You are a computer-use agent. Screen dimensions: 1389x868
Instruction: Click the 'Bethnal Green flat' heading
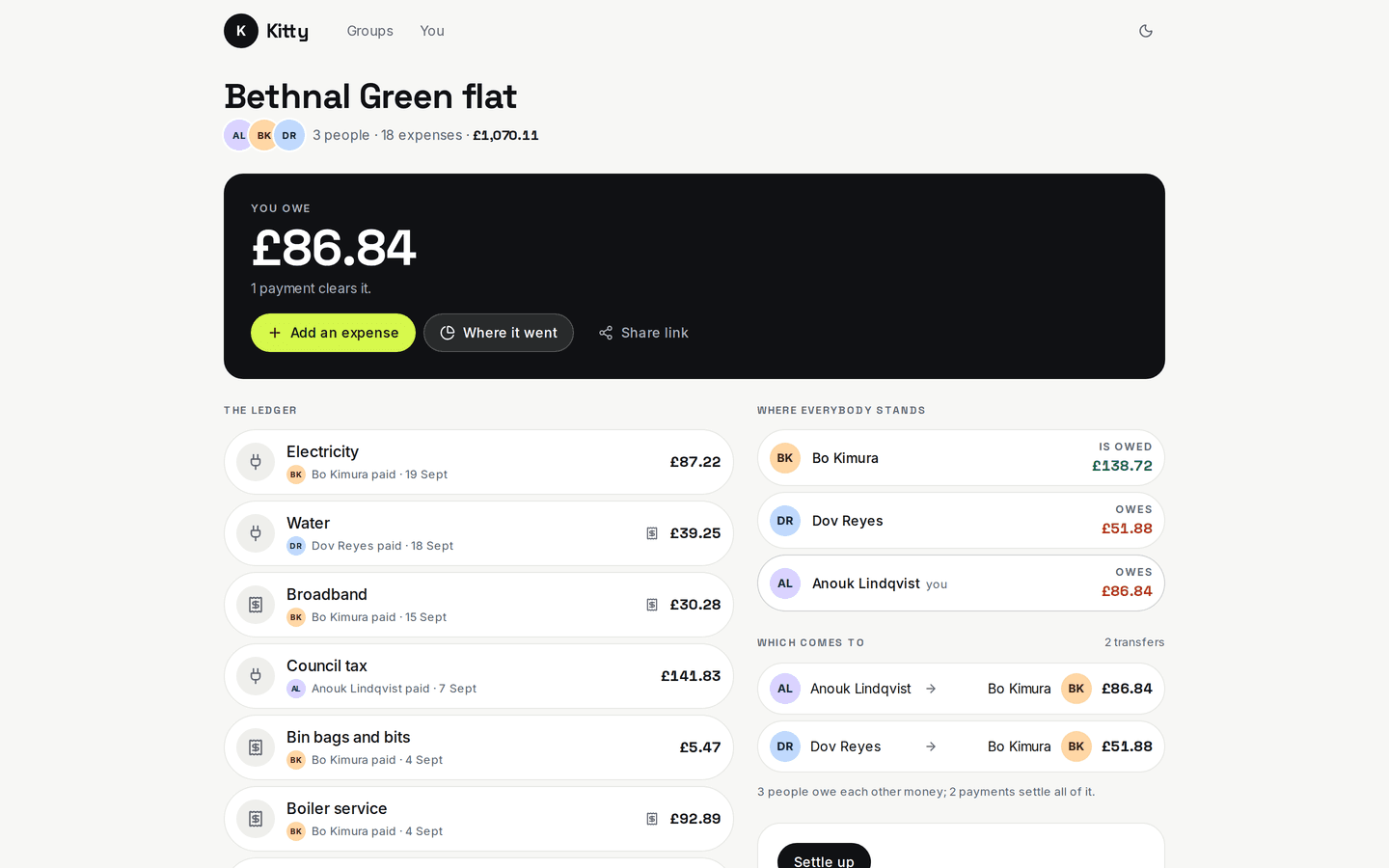pyautogui.click(x=370, y=96)
